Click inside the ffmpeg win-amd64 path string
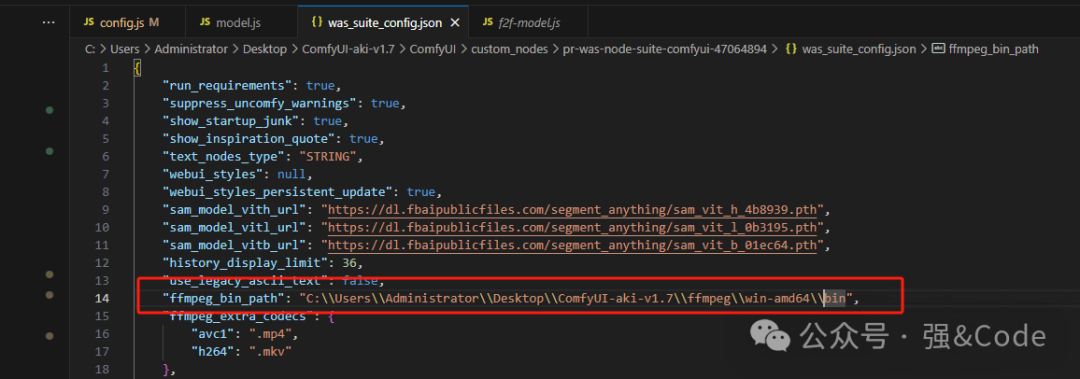This screenshot has height=379, width=1080. pos(576,298)
